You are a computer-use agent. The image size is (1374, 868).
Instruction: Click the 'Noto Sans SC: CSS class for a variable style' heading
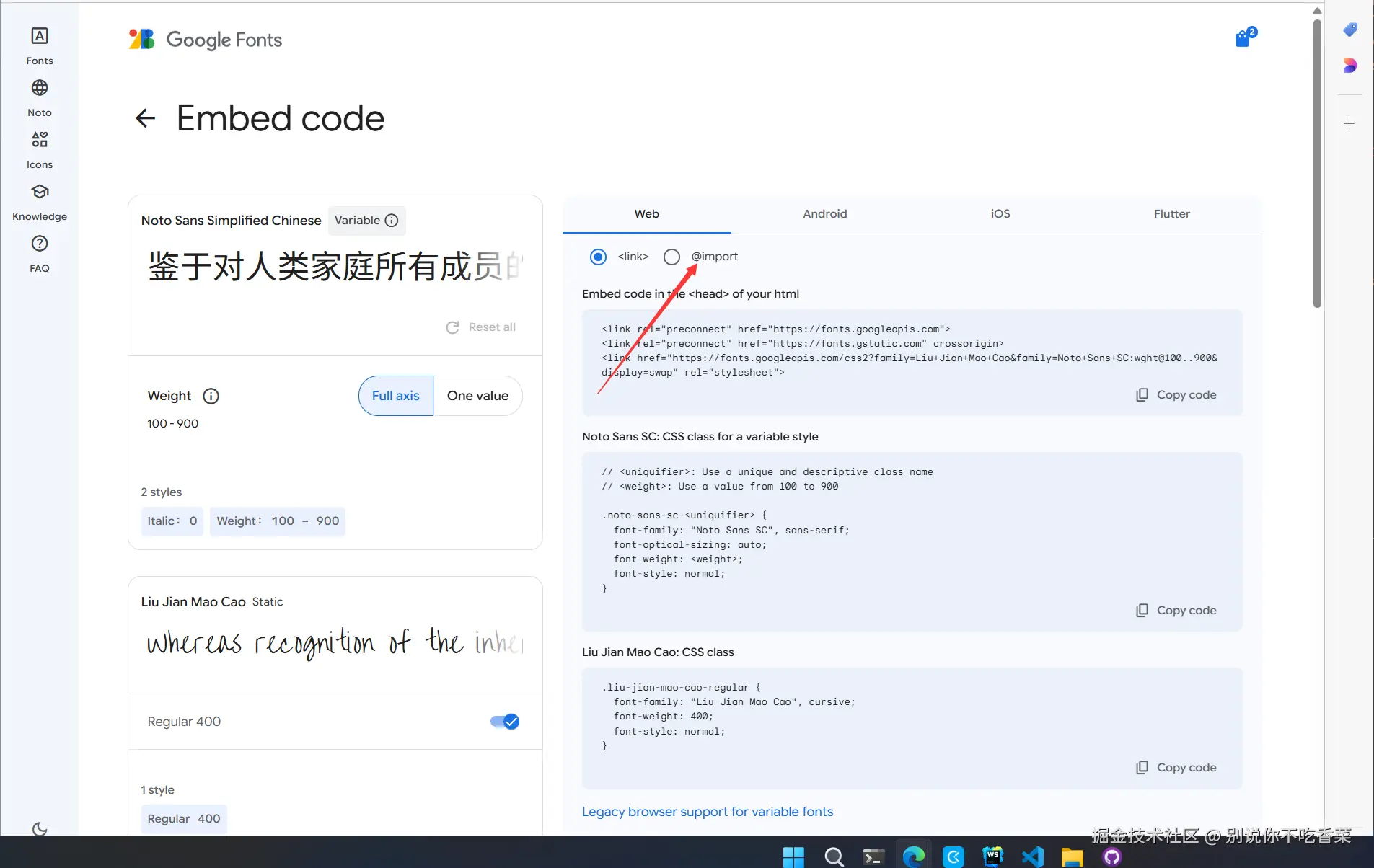tap(700, 437)
